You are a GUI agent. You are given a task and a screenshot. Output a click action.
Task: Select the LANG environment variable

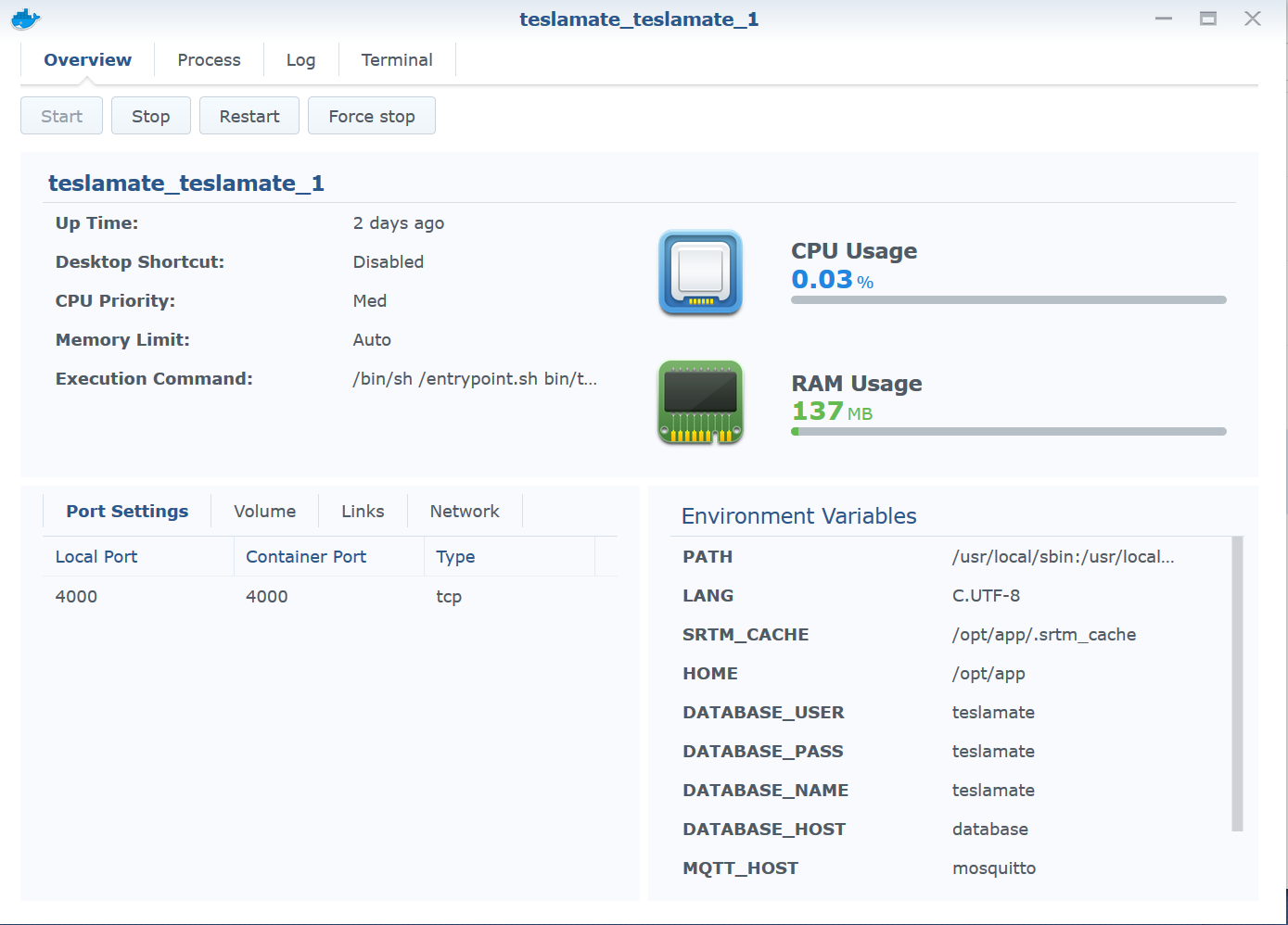(708, 596)
